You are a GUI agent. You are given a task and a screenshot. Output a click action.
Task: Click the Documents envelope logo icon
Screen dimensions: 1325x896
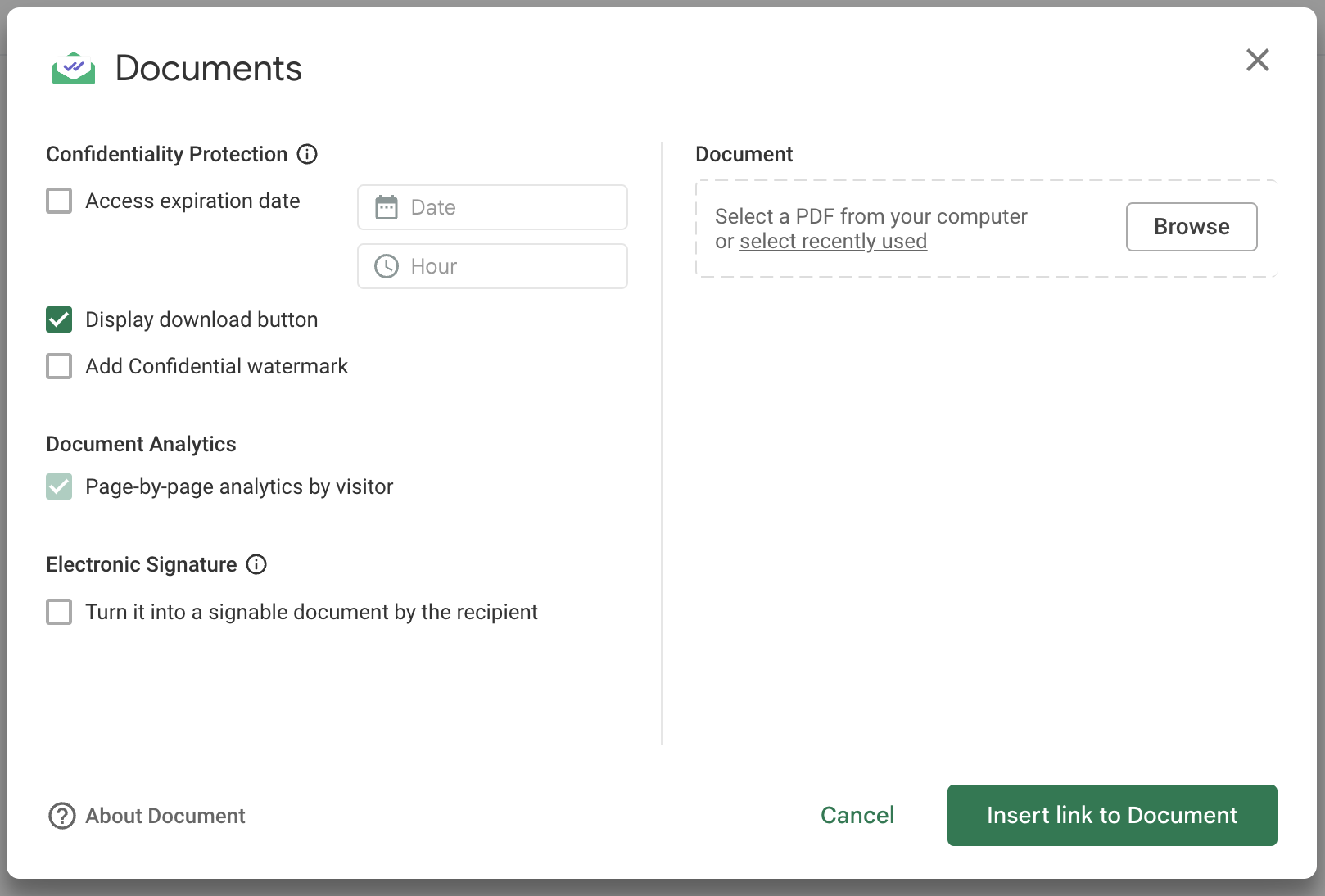[74, 68]
